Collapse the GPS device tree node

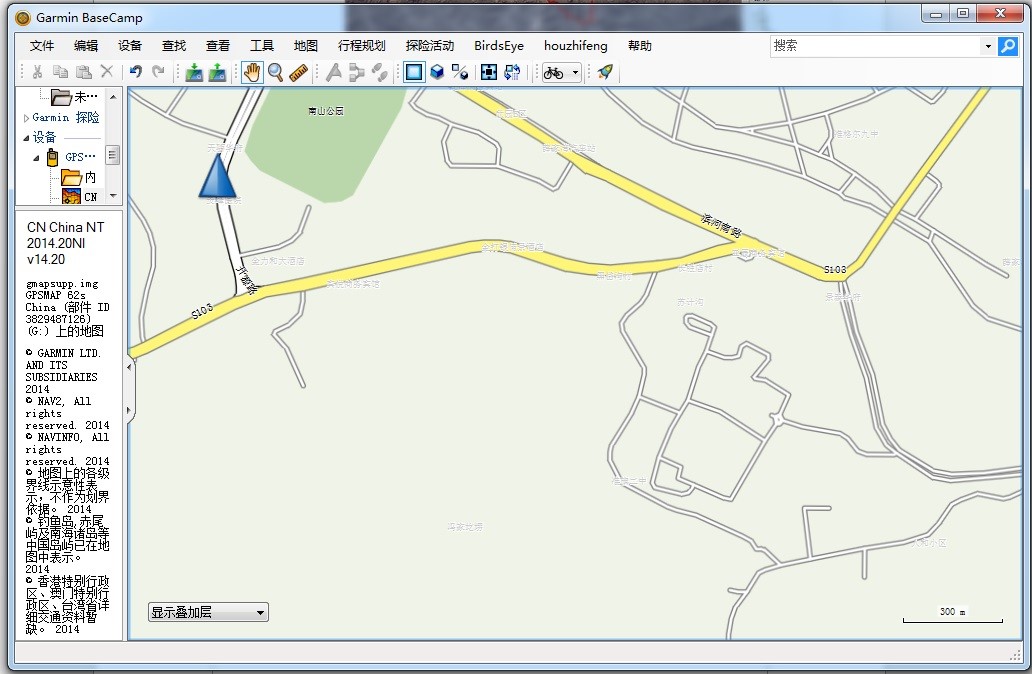37,158
